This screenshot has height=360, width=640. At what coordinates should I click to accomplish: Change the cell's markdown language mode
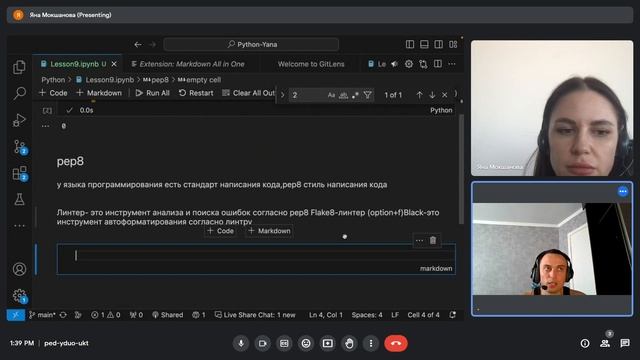[x=436, y=269]
